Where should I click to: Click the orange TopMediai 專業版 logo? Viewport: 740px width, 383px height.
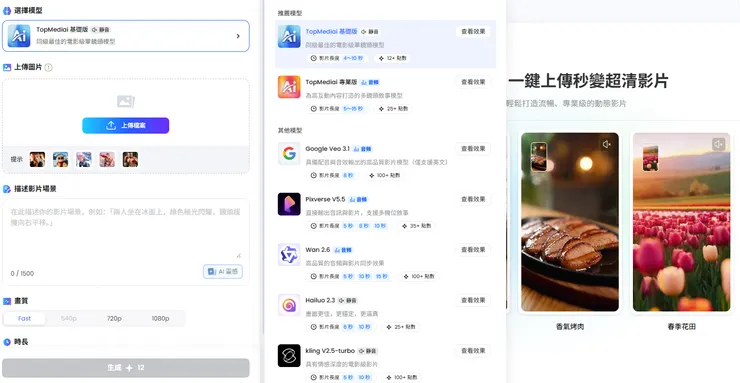(289, 87)
